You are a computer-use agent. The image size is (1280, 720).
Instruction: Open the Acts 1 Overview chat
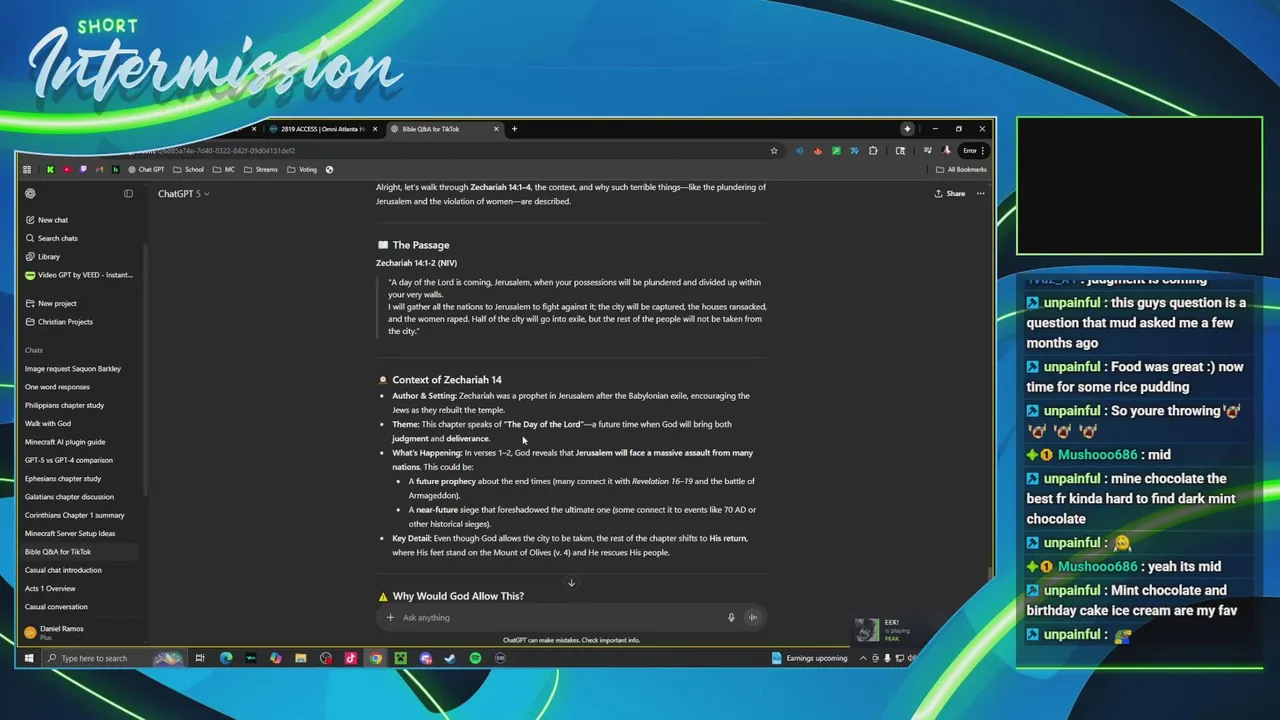[x=50, y=589]
